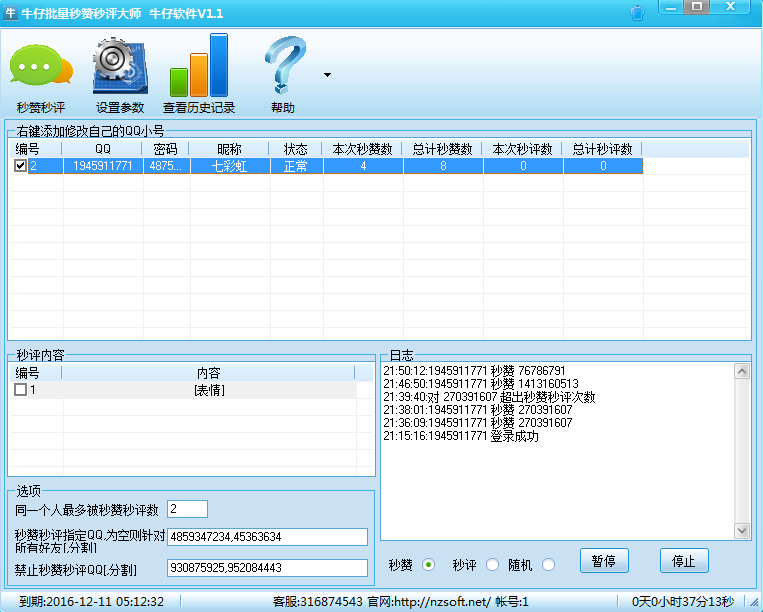Click log entry 21:46:50 秒赞 1413160513
The width and height of the screenshot is (763, 612).
point(481,384)
